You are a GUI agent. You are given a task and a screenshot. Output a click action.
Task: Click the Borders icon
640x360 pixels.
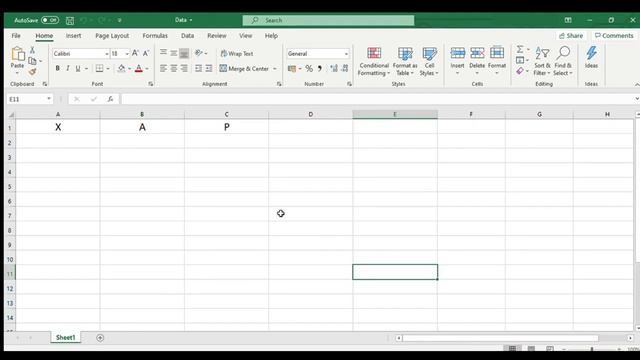click(99, 69)
